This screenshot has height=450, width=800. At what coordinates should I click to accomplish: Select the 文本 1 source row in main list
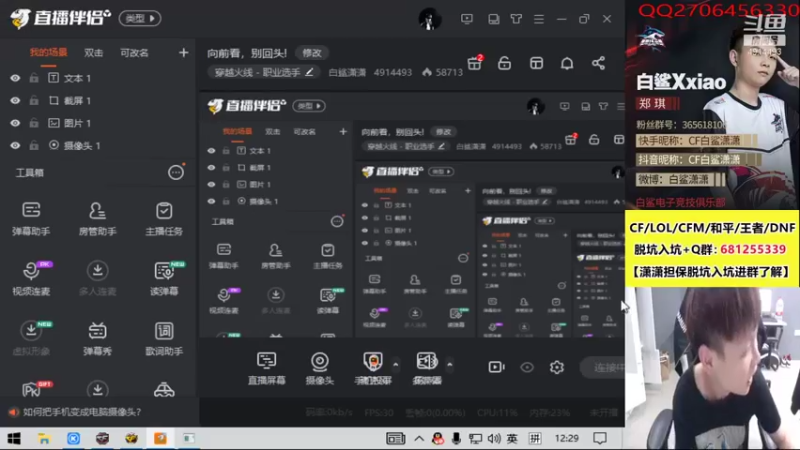click(x=99, y=78)
